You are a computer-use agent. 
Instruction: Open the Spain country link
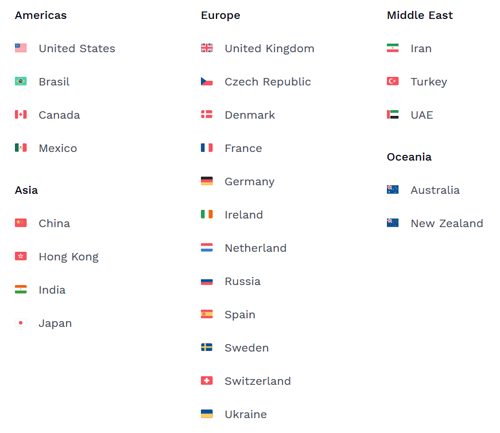(x=240, y=315)
